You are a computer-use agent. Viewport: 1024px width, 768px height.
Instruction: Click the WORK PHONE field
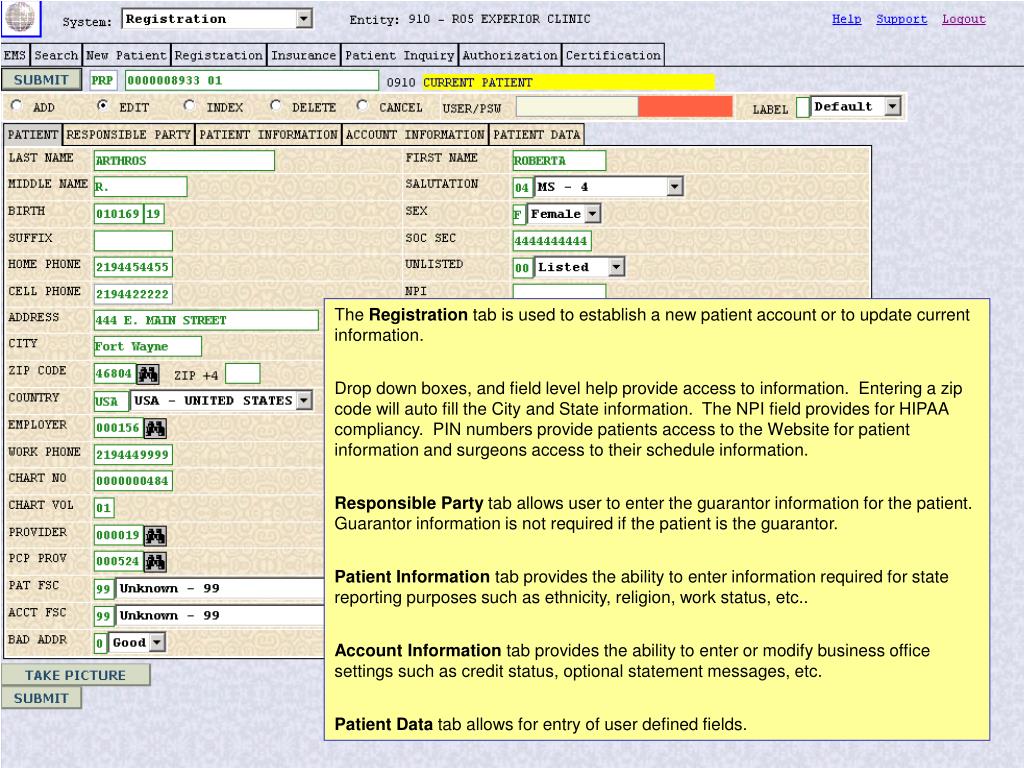coord(133,455)
